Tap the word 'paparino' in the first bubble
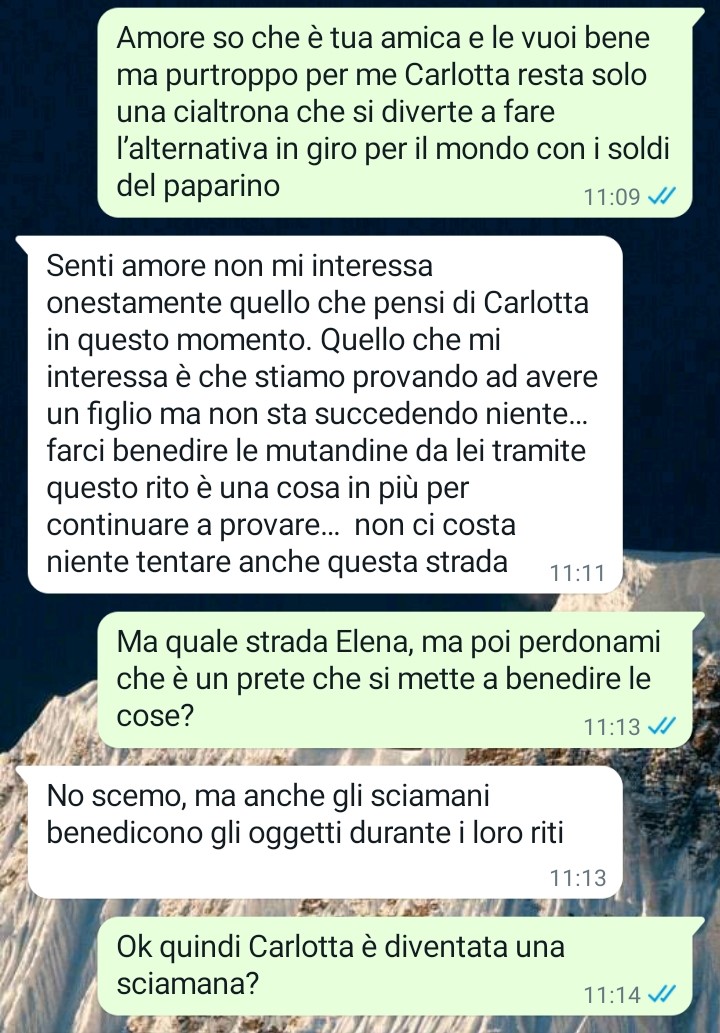Viewport: 720px width, 1033px height. click(x=221, y=187)
